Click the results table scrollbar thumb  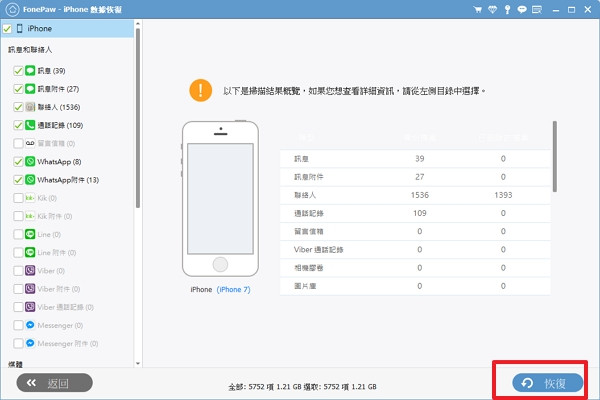(x=554, y=156)
